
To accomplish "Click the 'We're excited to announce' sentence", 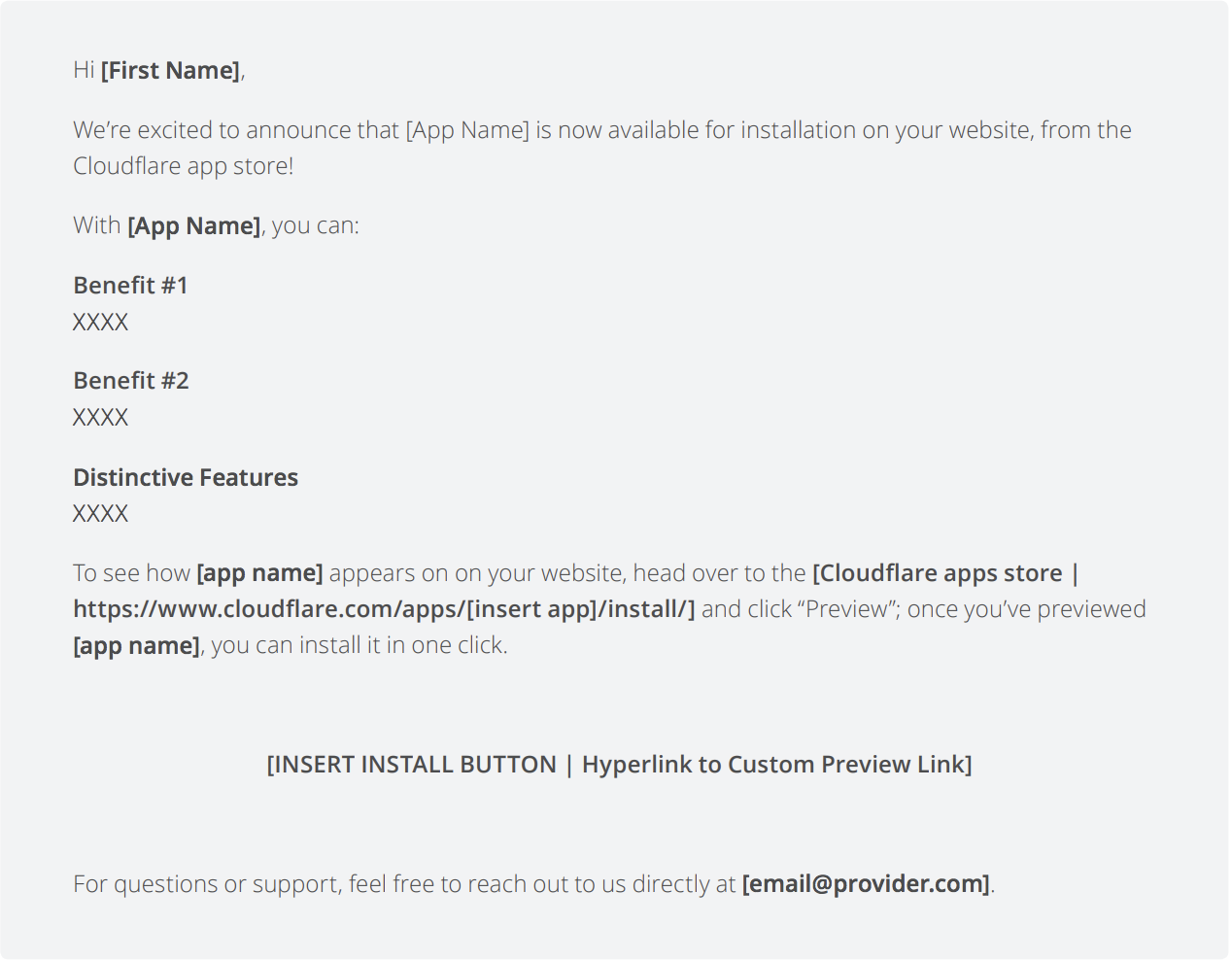I will [236, 131].
